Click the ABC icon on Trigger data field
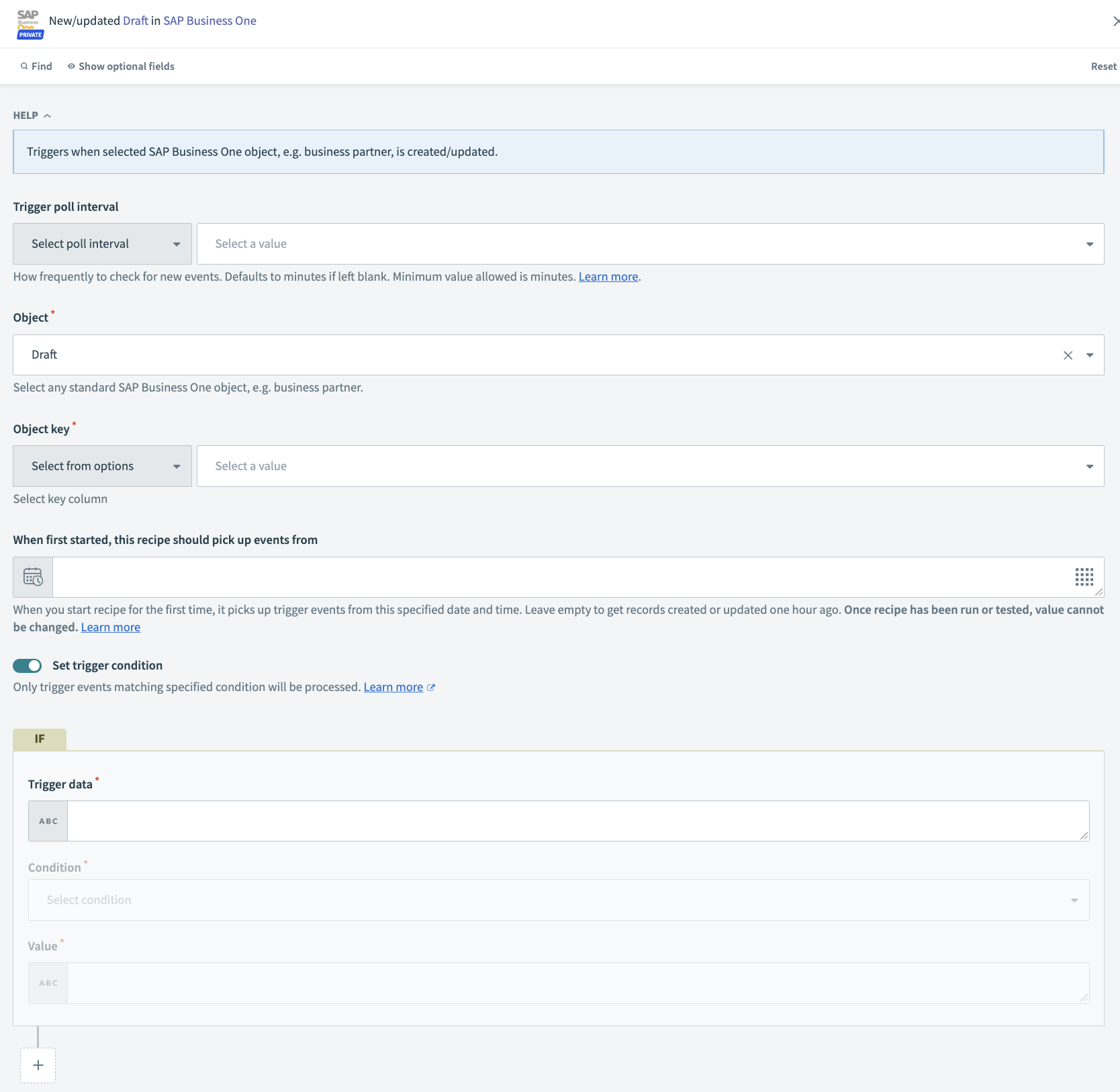The width and height of the screenshot is (1120, 1092). [48, 821]
